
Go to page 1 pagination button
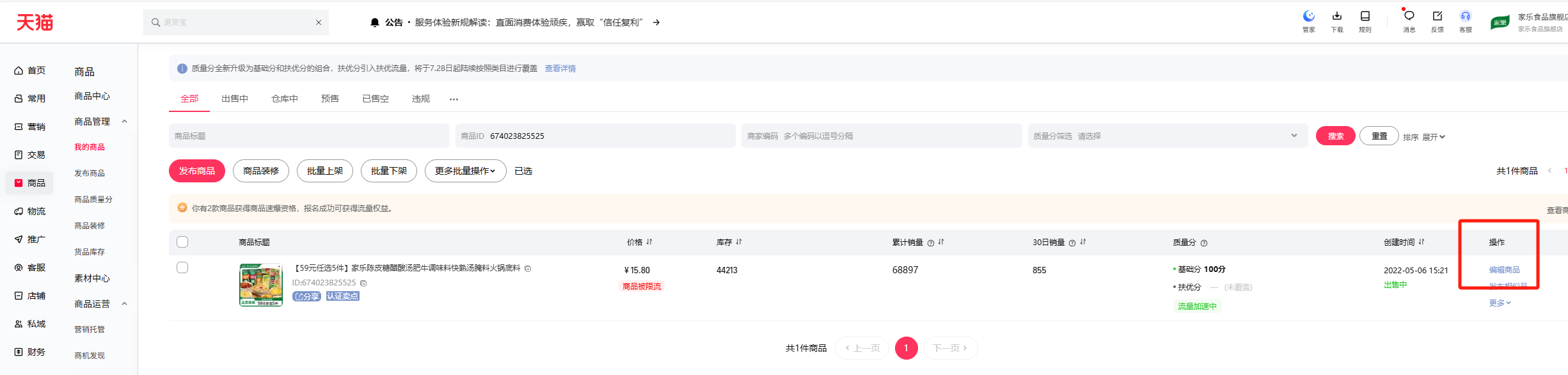click(x=906, y=348)
